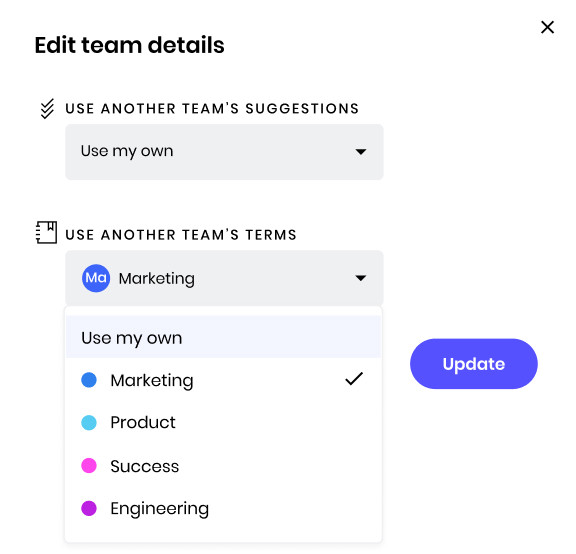Expand the suggestions dropdown arrow
The height and width of the screenshot is (554, 576).
361,152
